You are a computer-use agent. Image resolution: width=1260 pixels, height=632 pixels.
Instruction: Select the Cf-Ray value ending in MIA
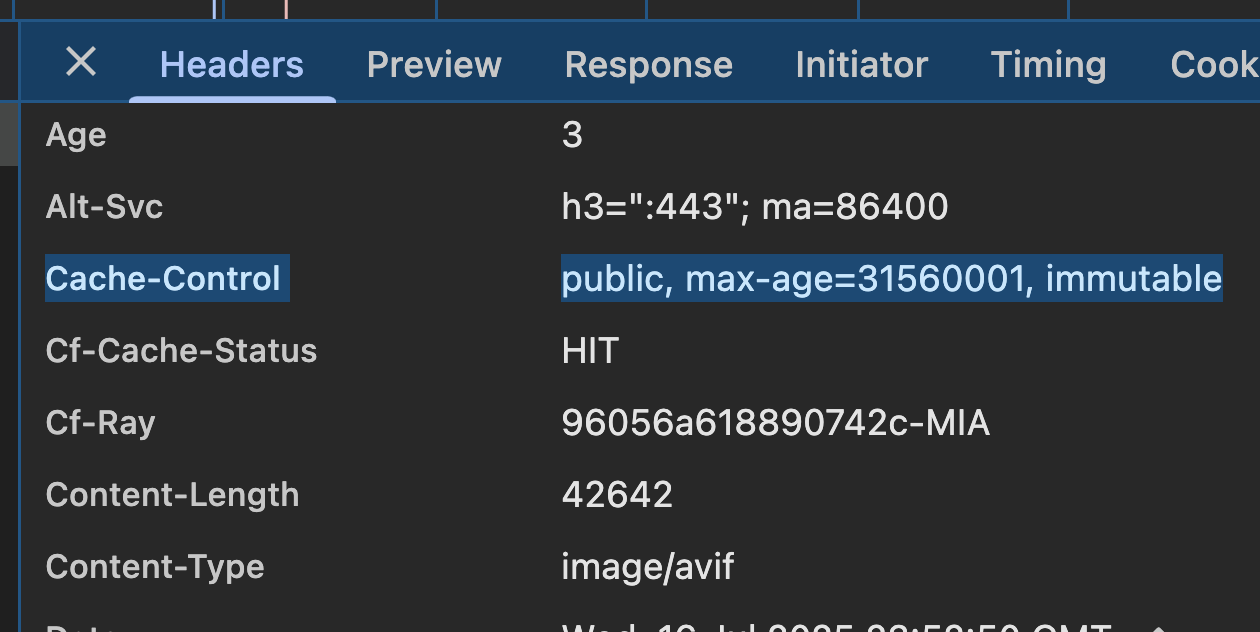(x=776, y=422)
